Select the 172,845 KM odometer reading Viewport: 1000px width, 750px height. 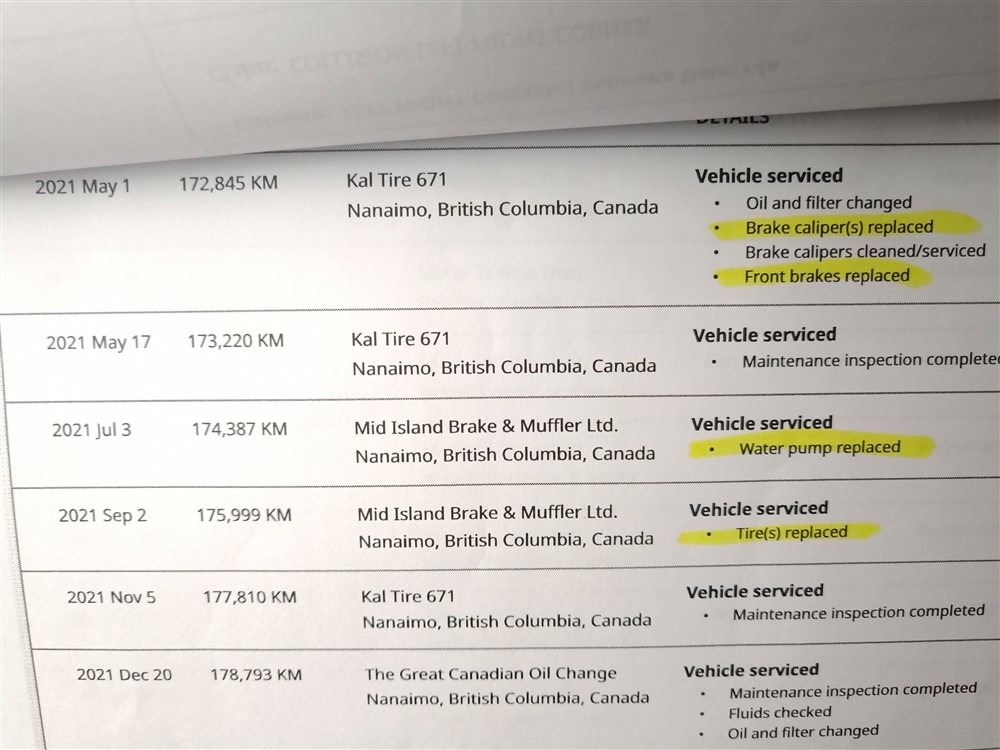(228, 184)
